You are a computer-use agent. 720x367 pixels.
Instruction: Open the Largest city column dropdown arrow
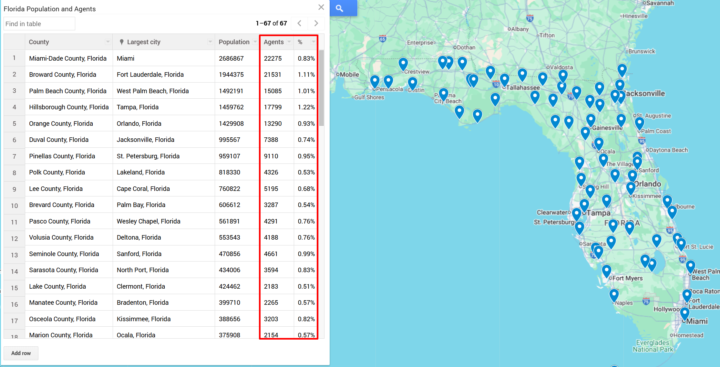point(210,42)
